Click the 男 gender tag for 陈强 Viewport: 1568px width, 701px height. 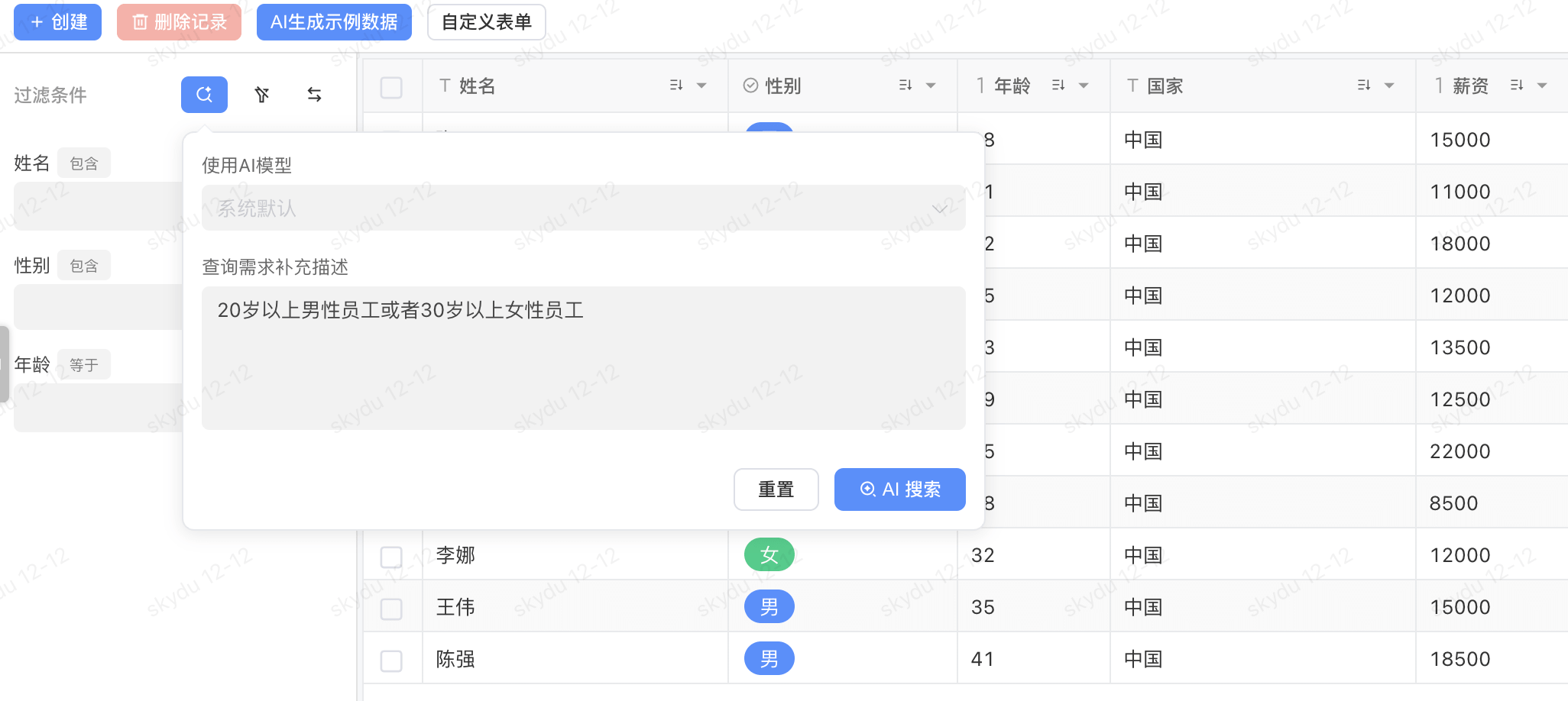tap(769, 659)
